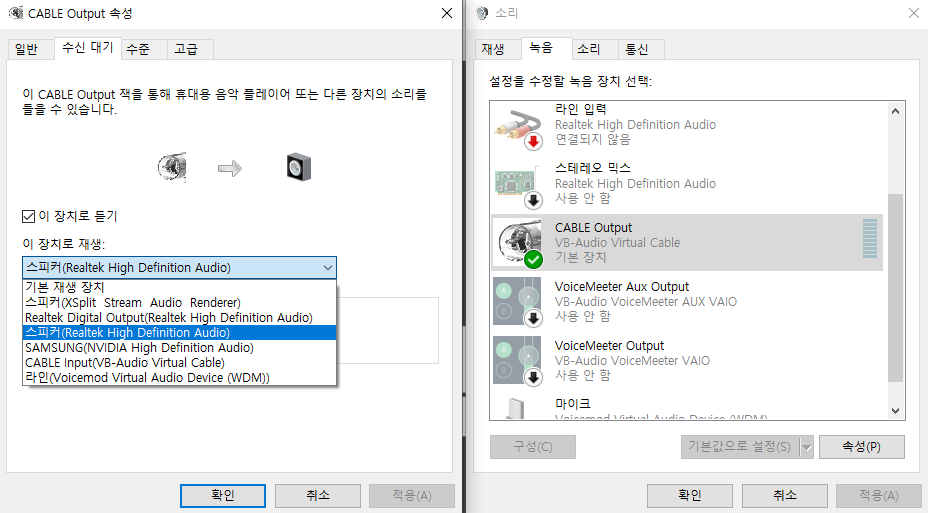This screenshot has width=928, height=513.
Task: Click the 연결되지 않음 status text
Action: pos(592,139)
